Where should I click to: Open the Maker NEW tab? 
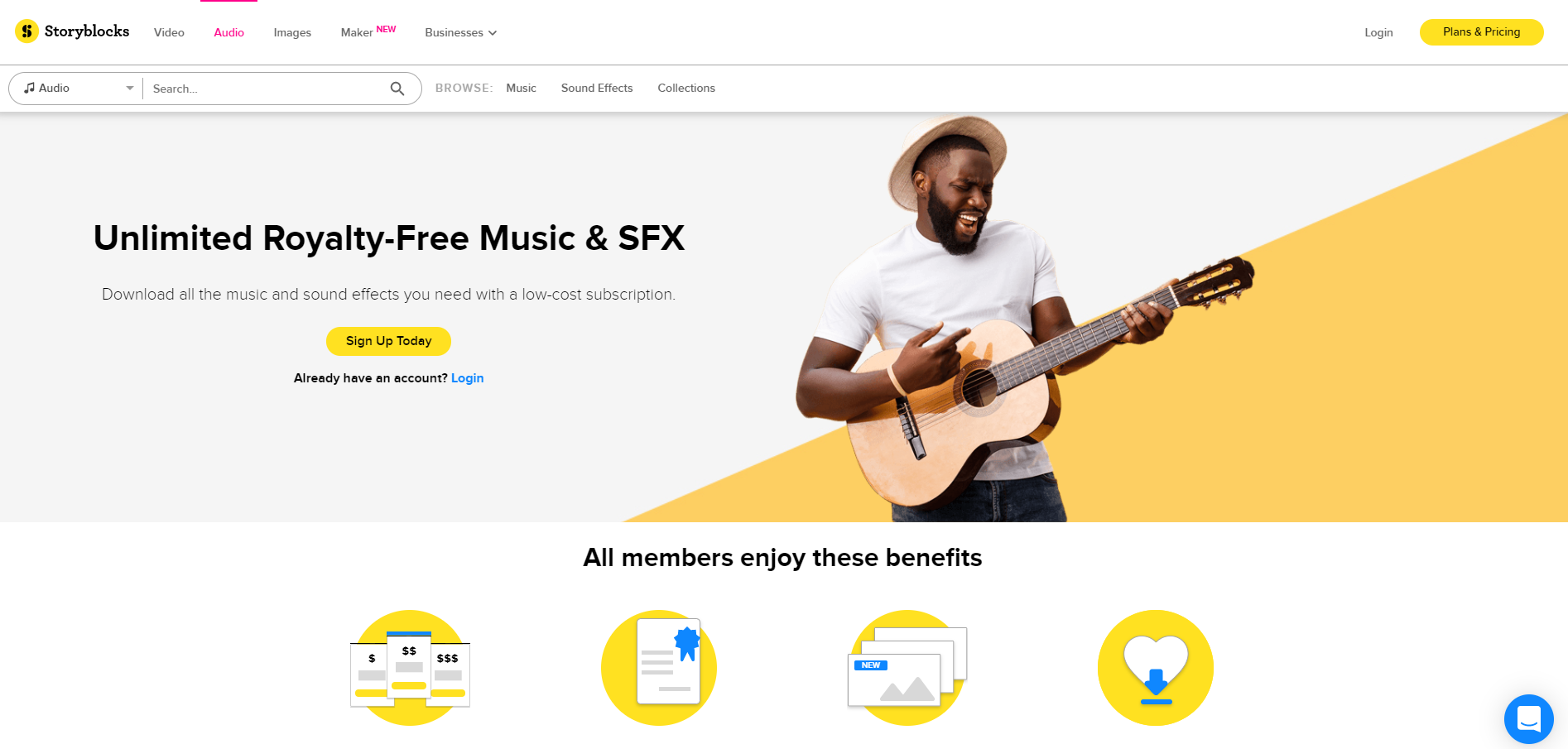368,31
